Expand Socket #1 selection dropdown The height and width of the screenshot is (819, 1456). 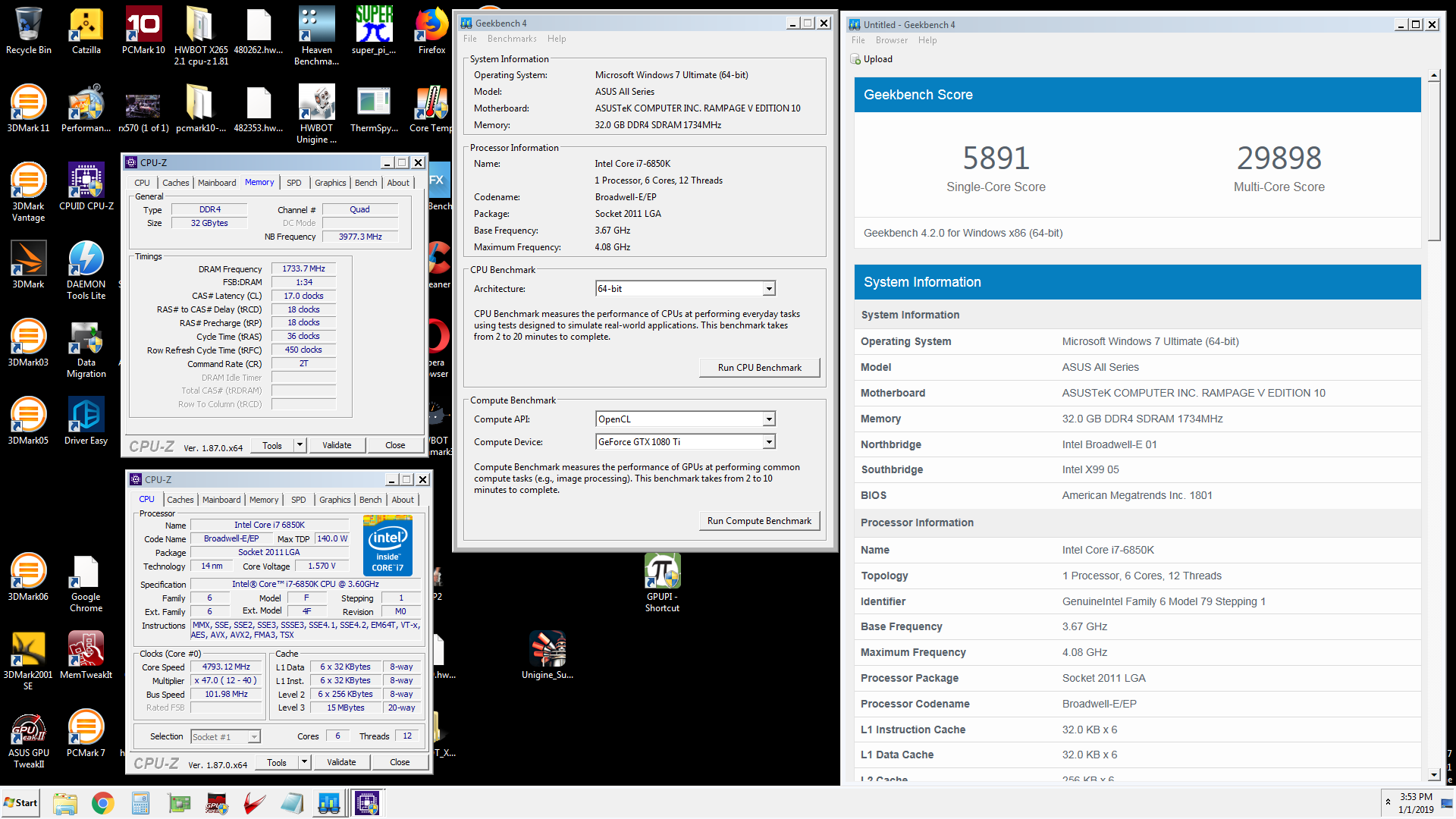point(254,737)
